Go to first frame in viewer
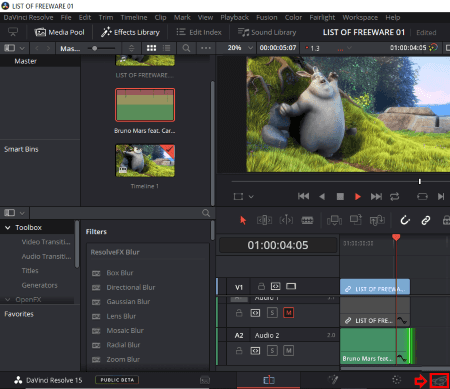 pos(303,196)
